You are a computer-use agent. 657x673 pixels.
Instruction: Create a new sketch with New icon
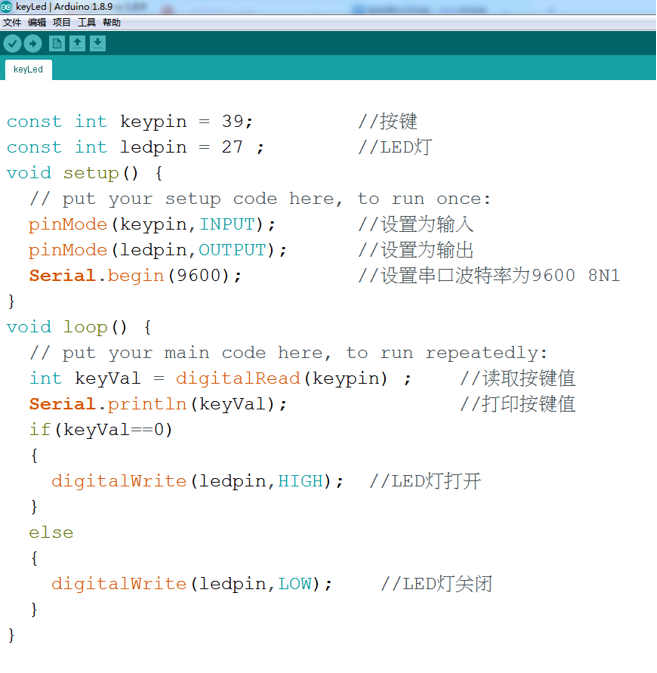(x=57, y=43)
